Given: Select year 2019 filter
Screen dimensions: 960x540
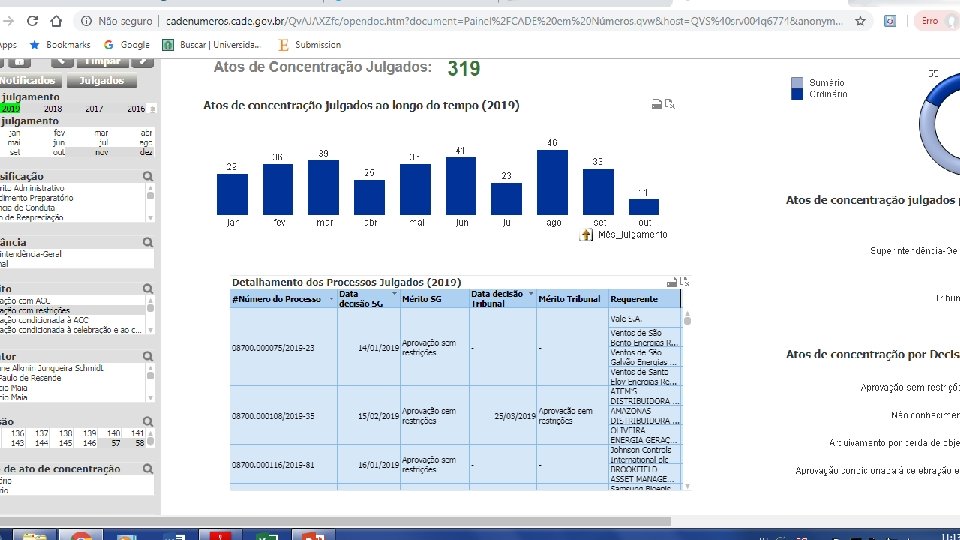Looking at the screenshot, I should [x=10, y=108].
